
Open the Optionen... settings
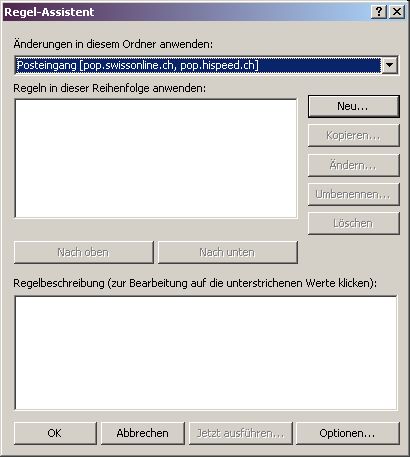[348, 433]
